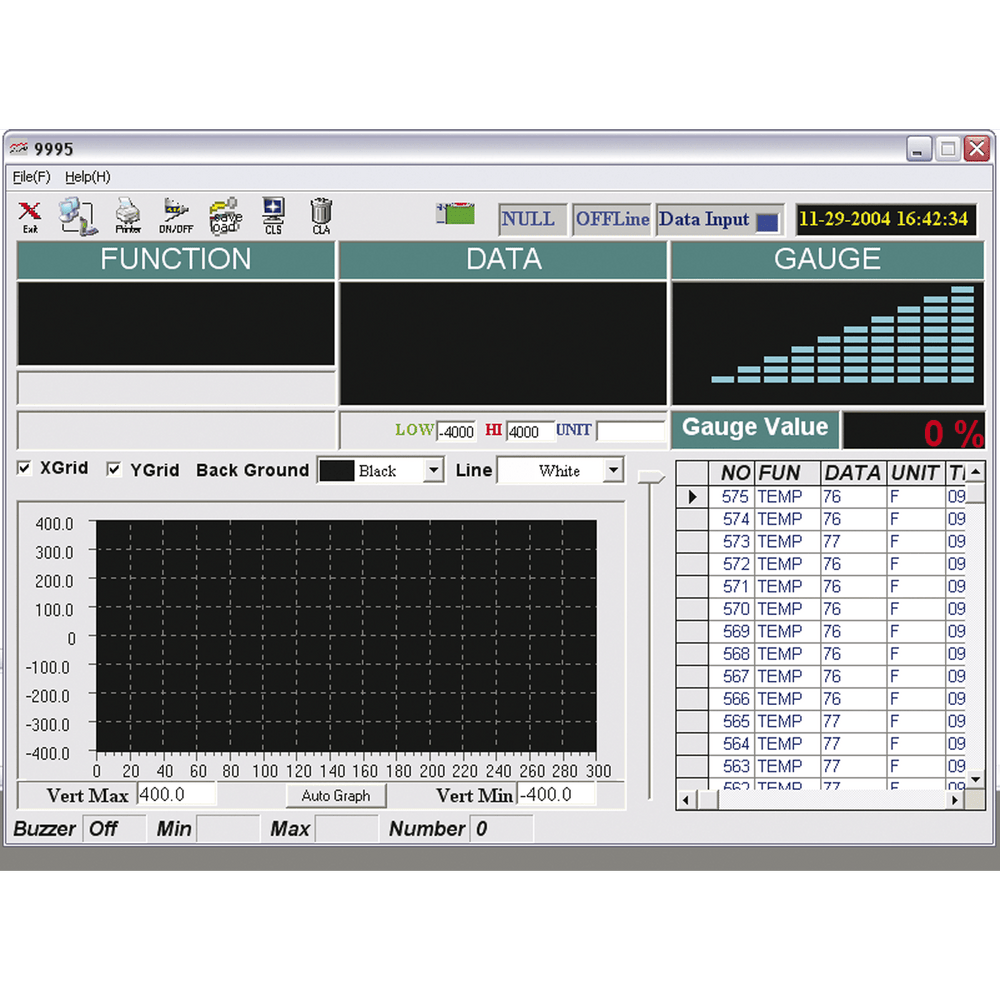Click the OFFLine status button
1000x1000 pixels.
point(612,219)
